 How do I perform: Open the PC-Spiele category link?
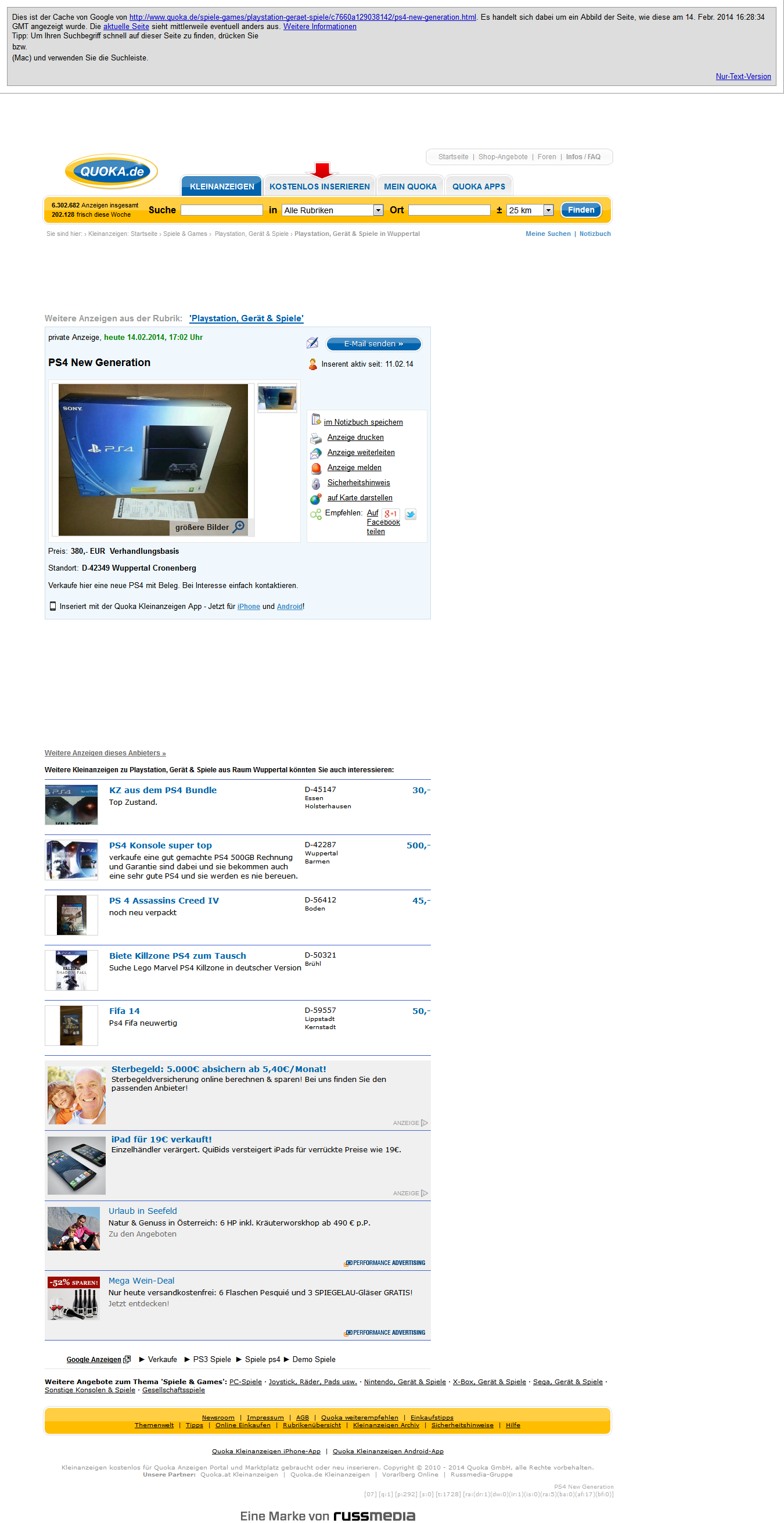pos(245,1382)
